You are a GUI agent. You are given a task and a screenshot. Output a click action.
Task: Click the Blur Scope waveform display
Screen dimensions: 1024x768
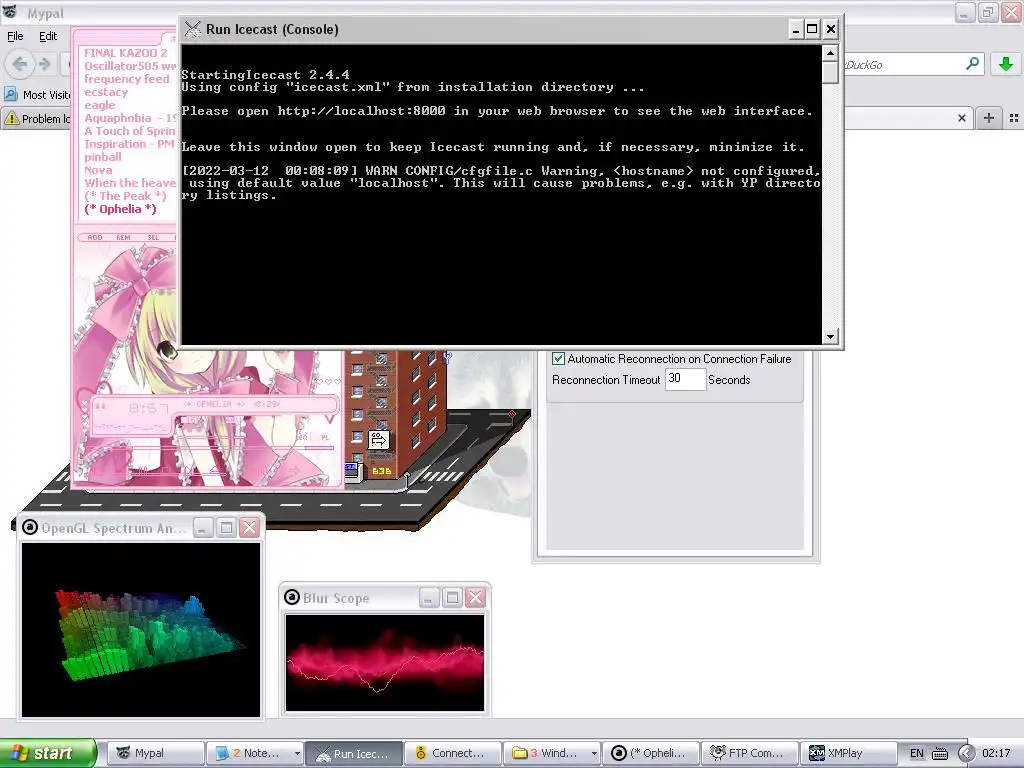point(385,663)
